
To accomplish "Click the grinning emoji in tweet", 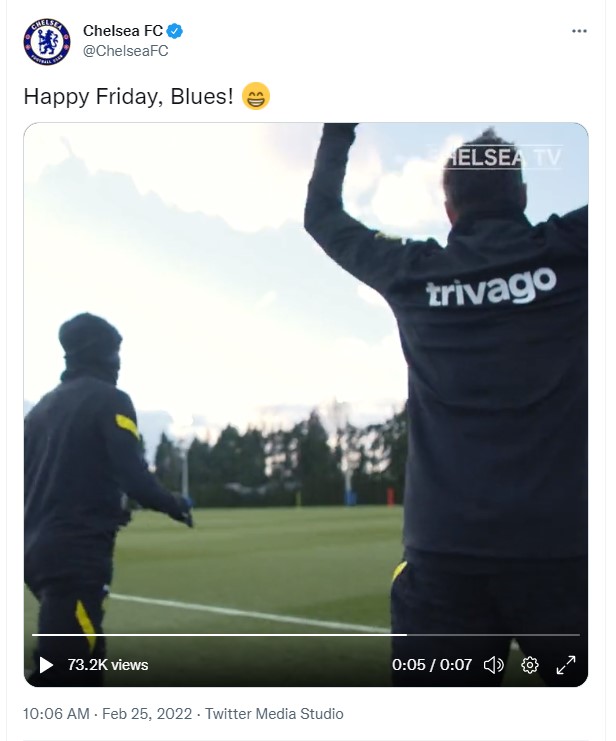I will point(256,96).
